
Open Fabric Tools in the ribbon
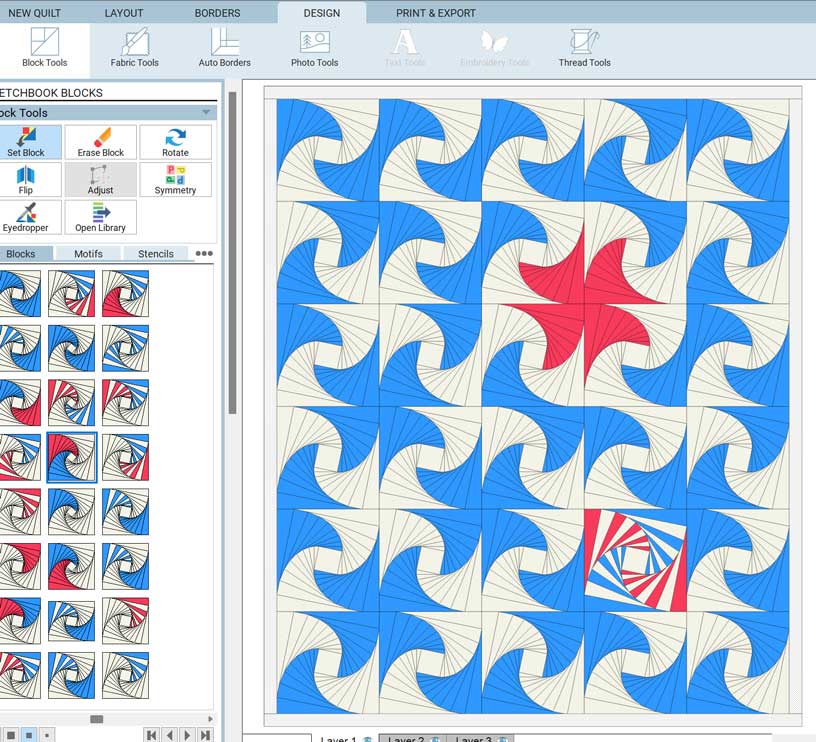tap(134, 48)
